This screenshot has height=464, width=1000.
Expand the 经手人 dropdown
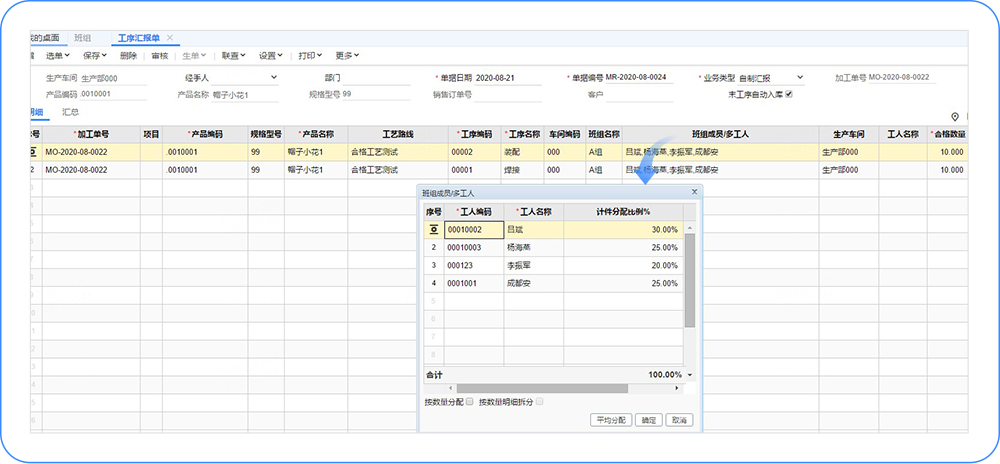click(x=274, y=78)
